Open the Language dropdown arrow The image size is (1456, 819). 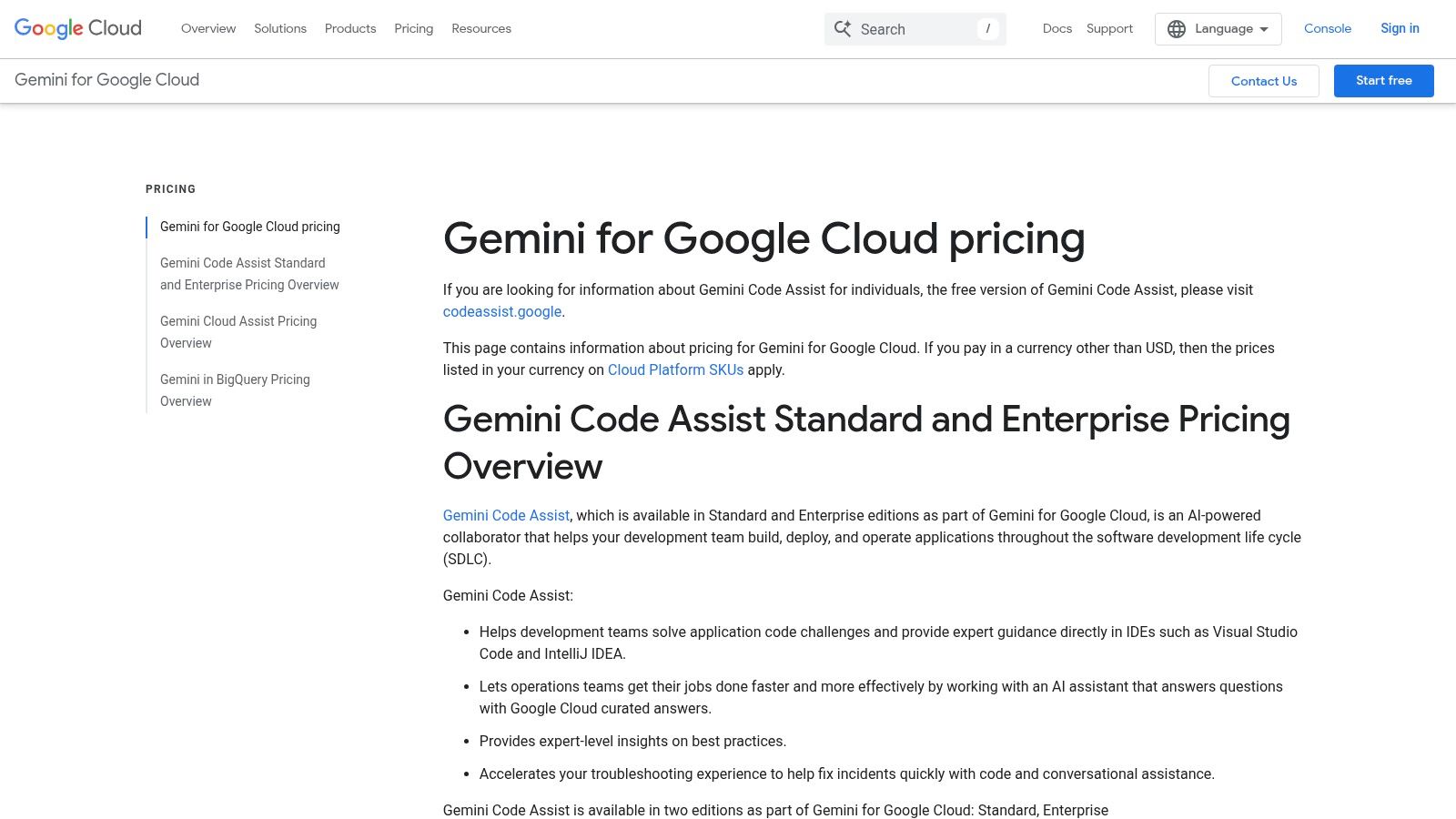[1264, 29]
